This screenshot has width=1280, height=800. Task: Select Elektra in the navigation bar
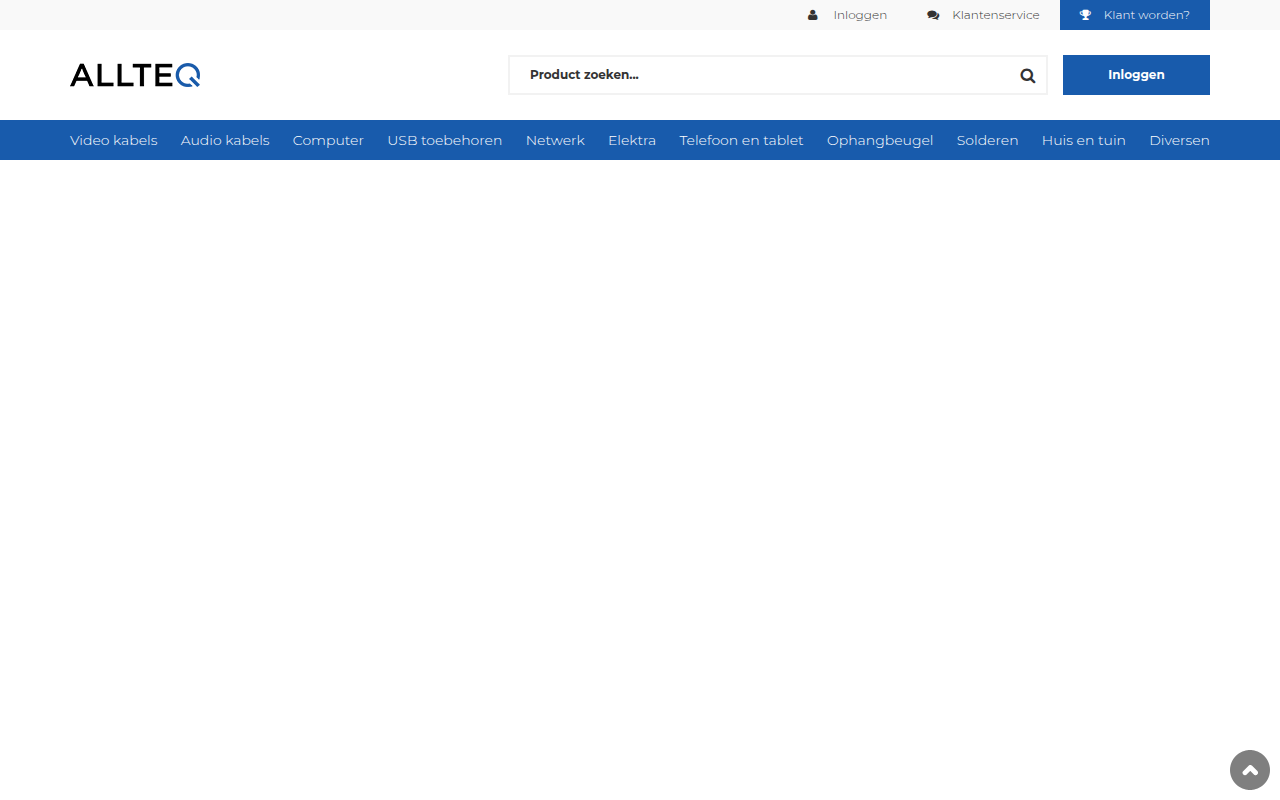(x=632, y=140)
